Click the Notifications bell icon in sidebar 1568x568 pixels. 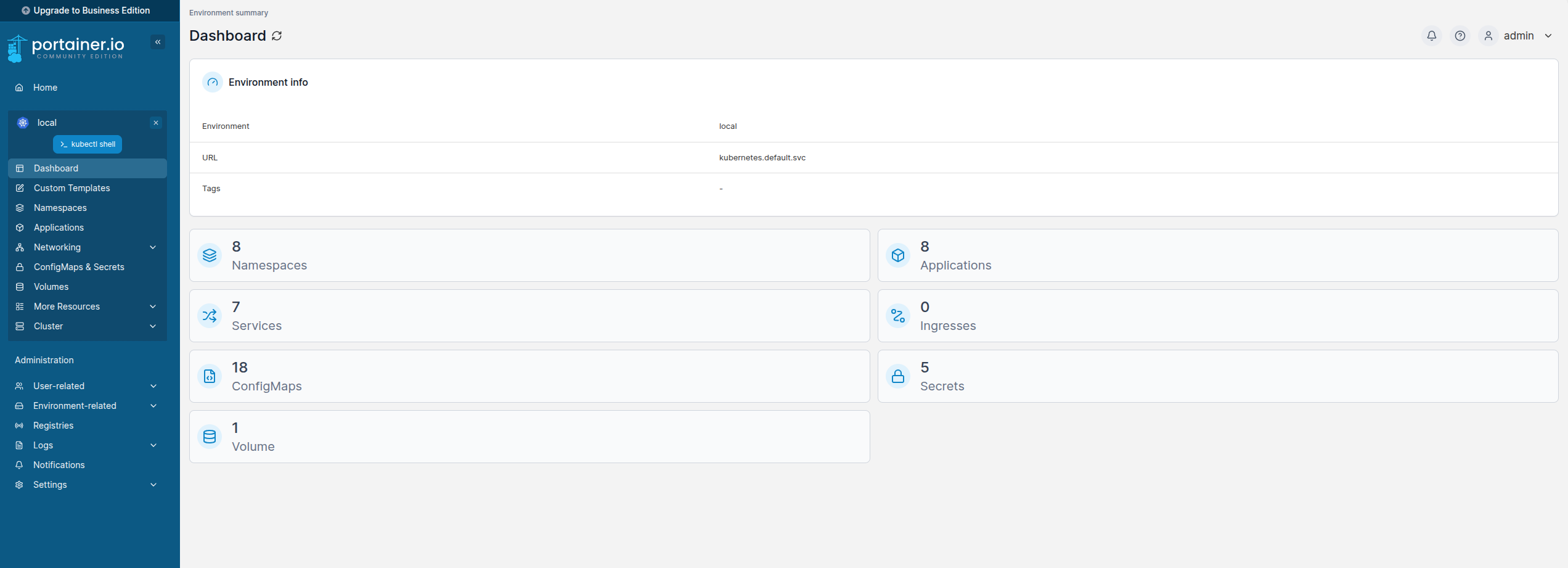pos(19,465)
